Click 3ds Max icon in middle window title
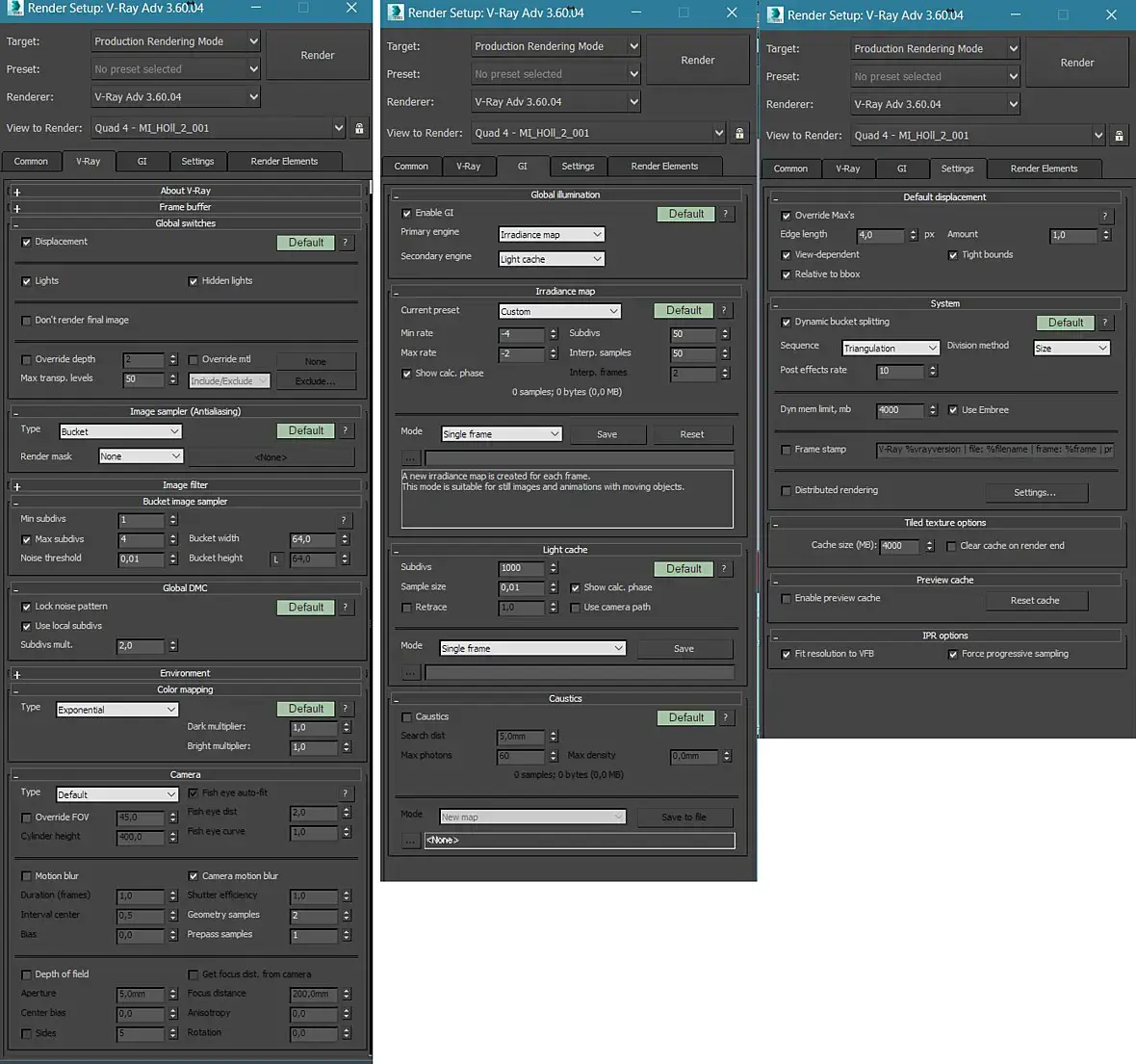1136x1064 pixels. tap(395, 13)
